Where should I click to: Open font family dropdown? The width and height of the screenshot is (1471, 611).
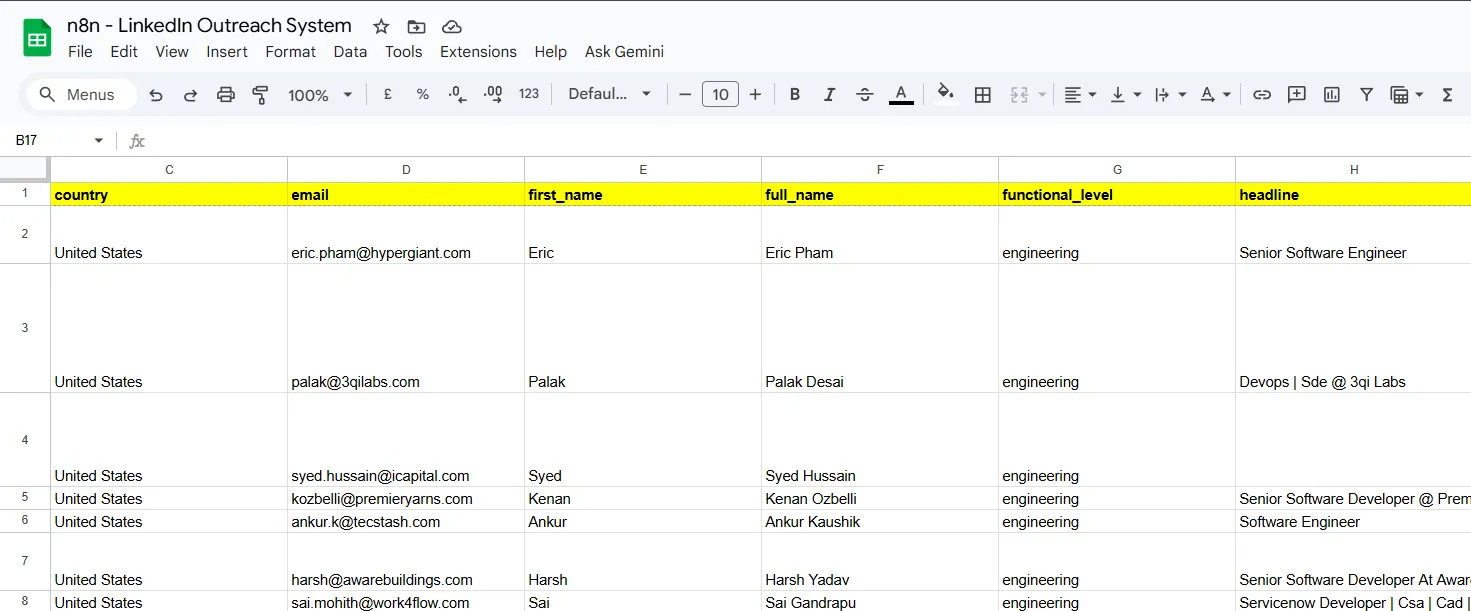610,94
